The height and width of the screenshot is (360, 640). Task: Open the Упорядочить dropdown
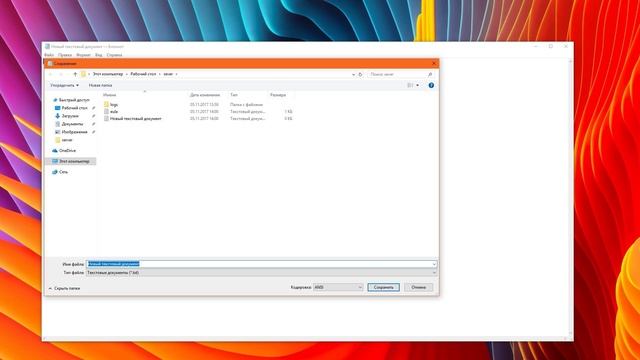click(x=64, y=85)
